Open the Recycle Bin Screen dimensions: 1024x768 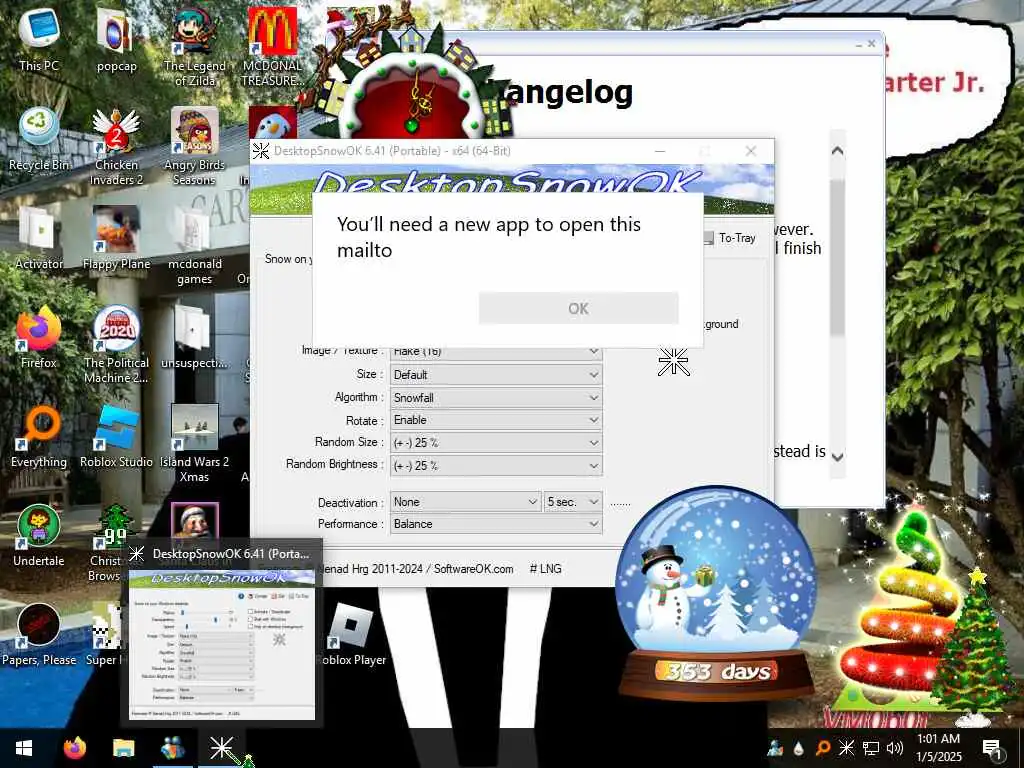tap(39, 138)
